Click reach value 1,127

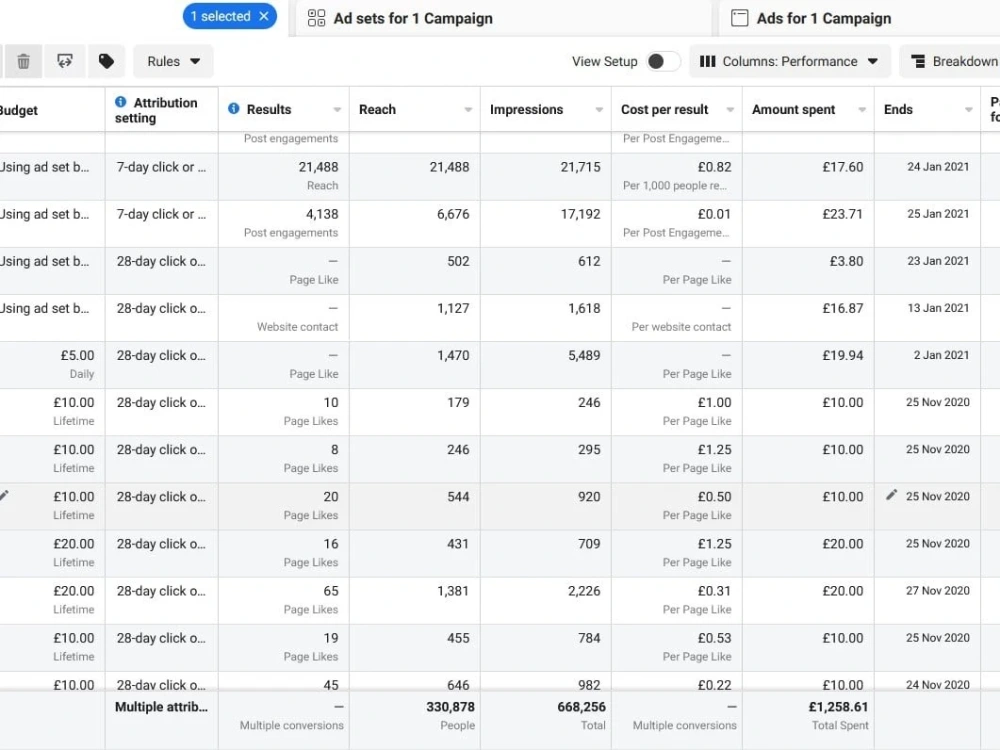pos(453,308)
